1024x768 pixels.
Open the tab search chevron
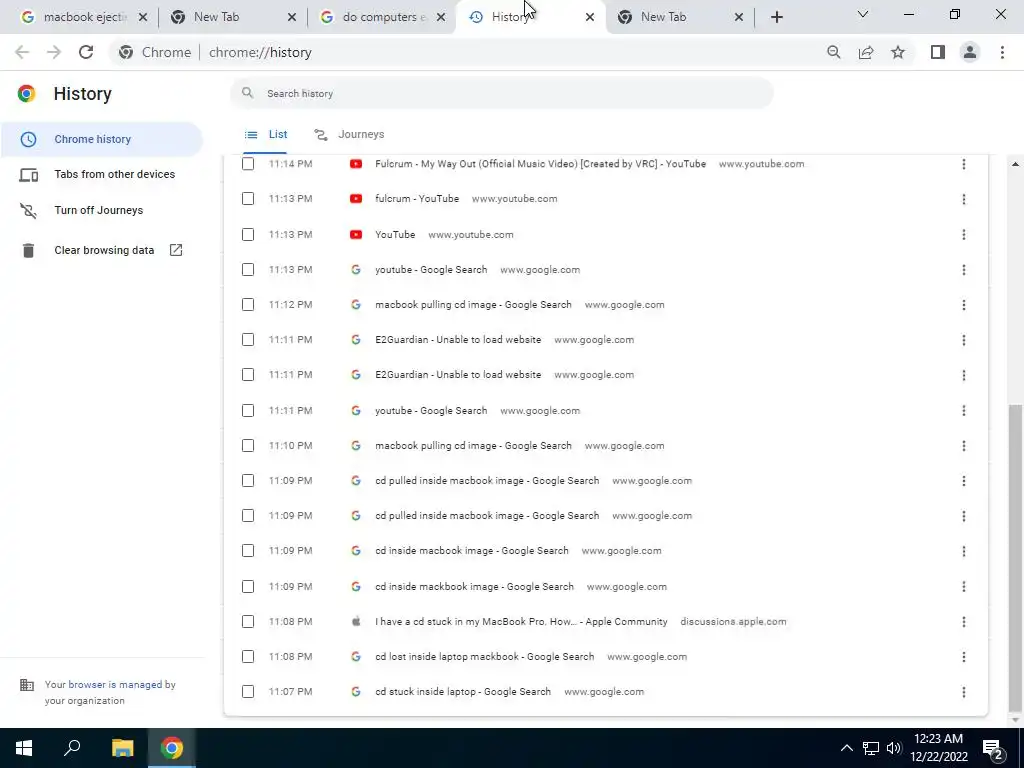[x=863, y=14]
